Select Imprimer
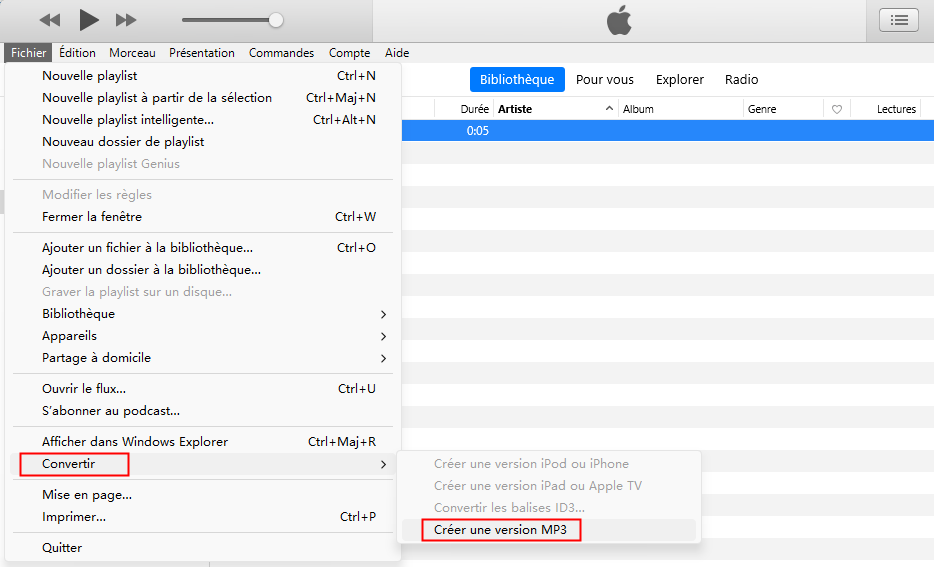 [203, 517]
